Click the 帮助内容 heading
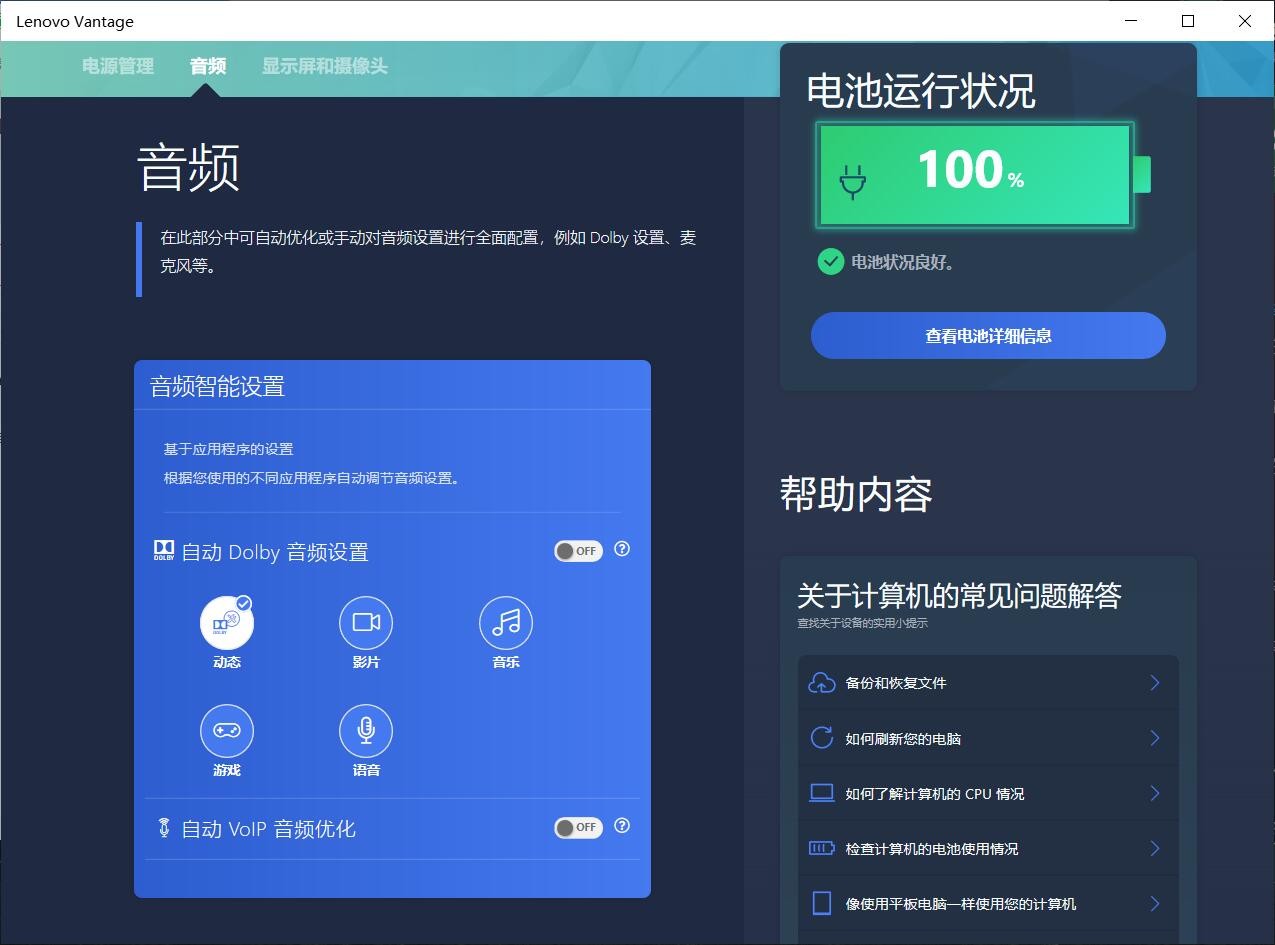Image resolution: width=1275 pixels, height=945 pixels. 856,494
